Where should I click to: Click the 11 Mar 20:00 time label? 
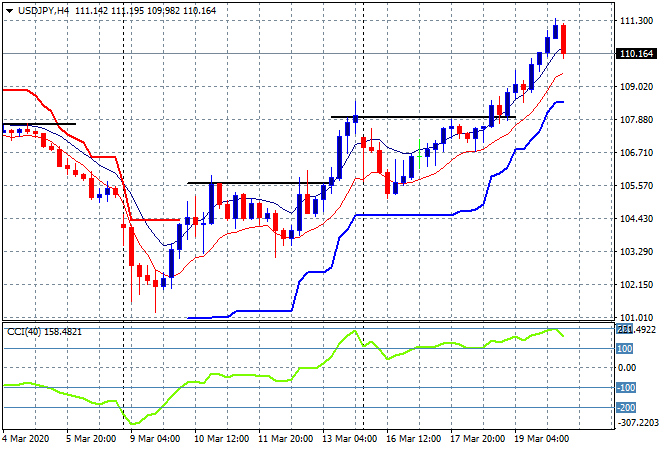coord(285,439)
